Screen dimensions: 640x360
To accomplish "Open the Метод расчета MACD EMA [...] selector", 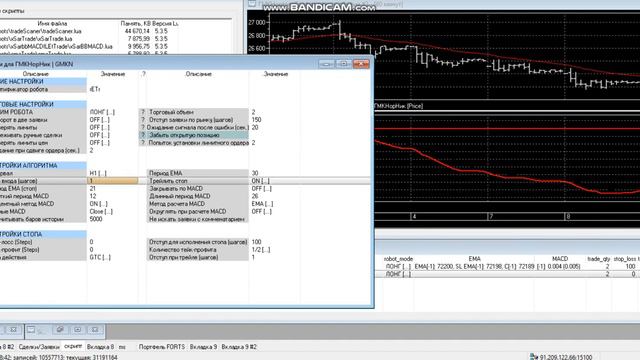I will click(x=262, y=204).
